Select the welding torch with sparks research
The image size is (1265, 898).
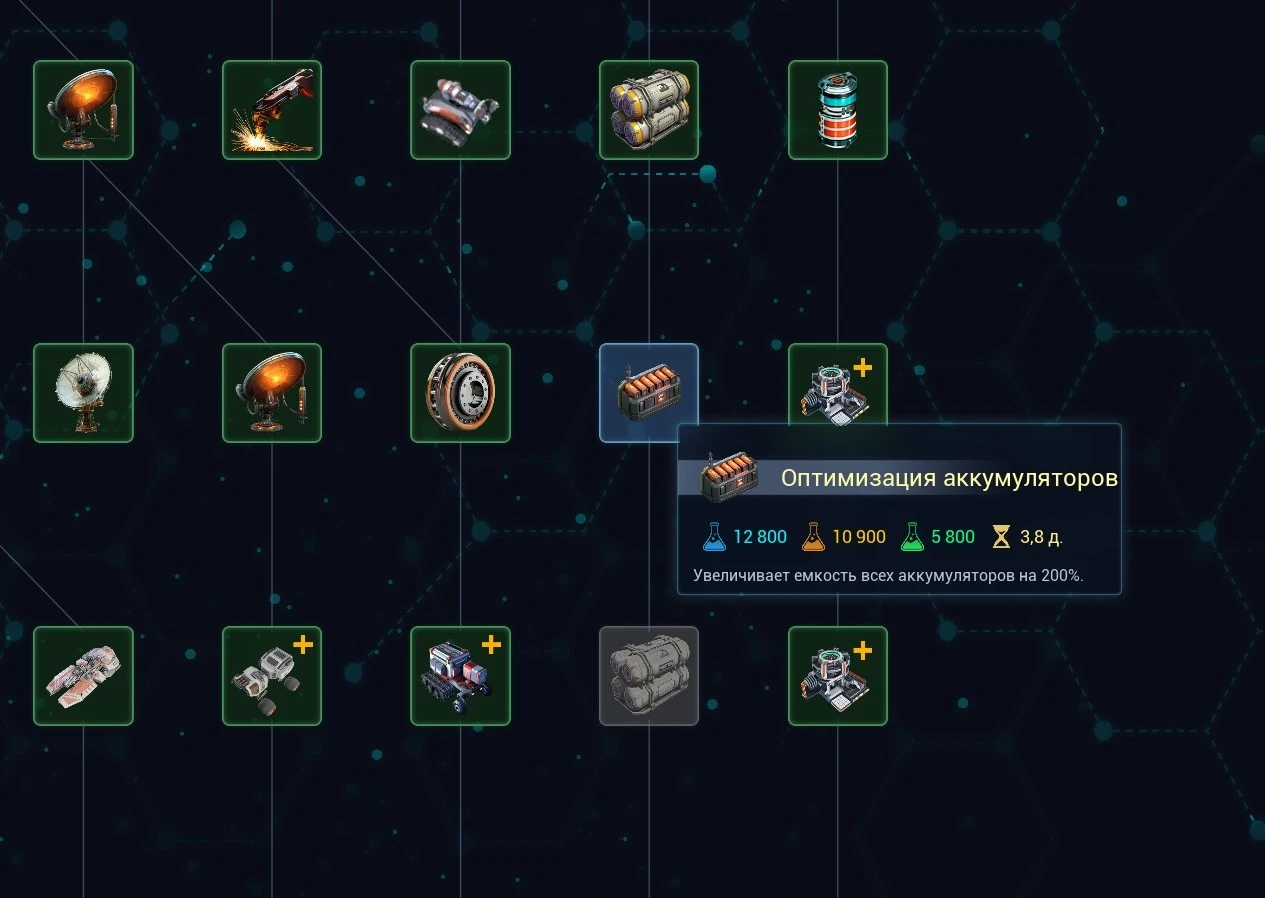point(272,110)
